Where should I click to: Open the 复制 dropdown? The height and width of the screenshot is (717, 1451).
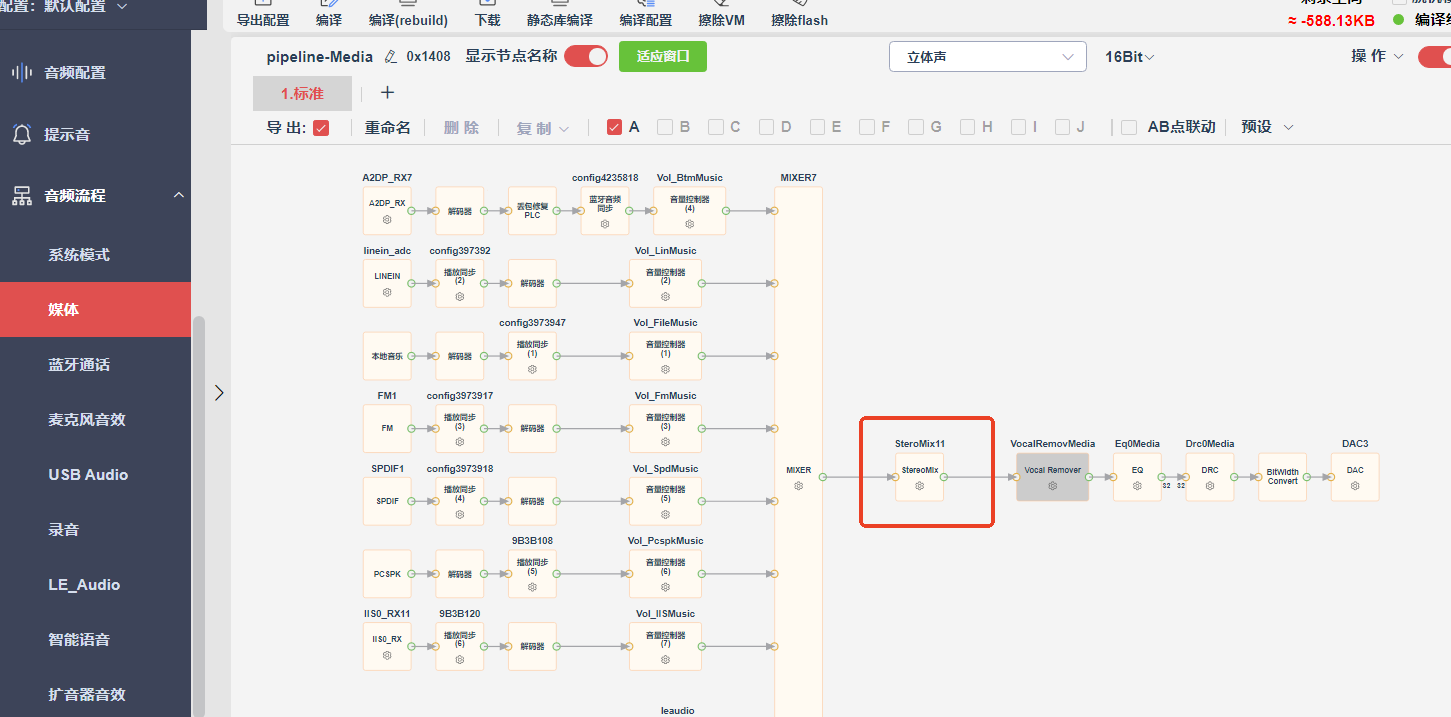[x=543, y=128]
